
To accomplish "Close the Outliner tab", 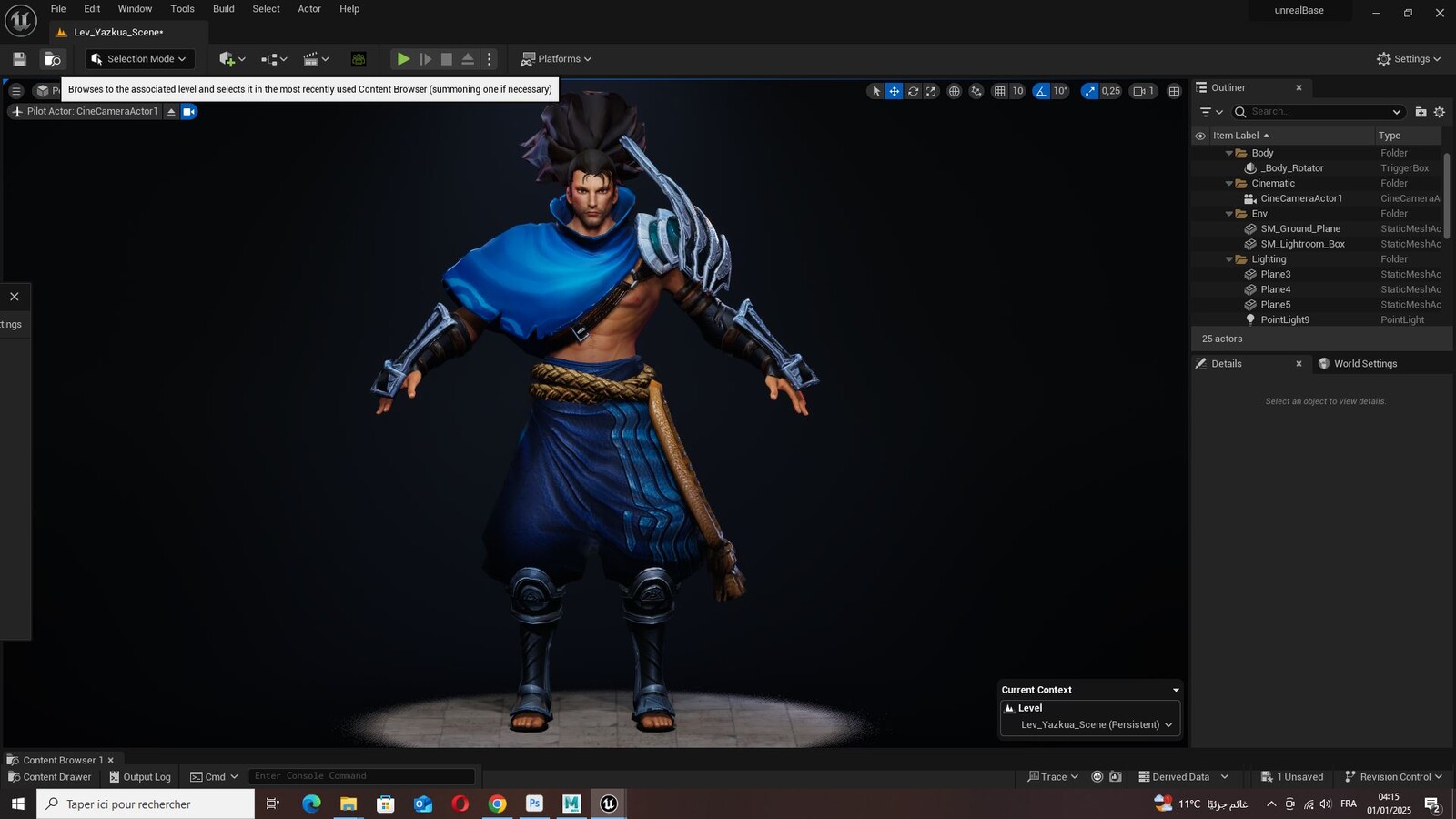I will pyautogui.click(x=1299, y=88).
